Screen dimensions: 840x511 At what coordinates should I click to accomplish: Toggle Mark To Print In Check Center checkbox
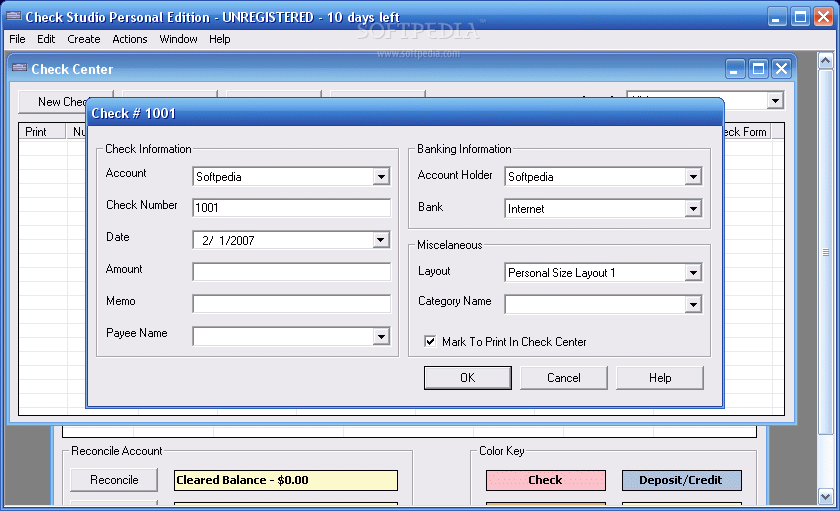[x=430, y=341]
